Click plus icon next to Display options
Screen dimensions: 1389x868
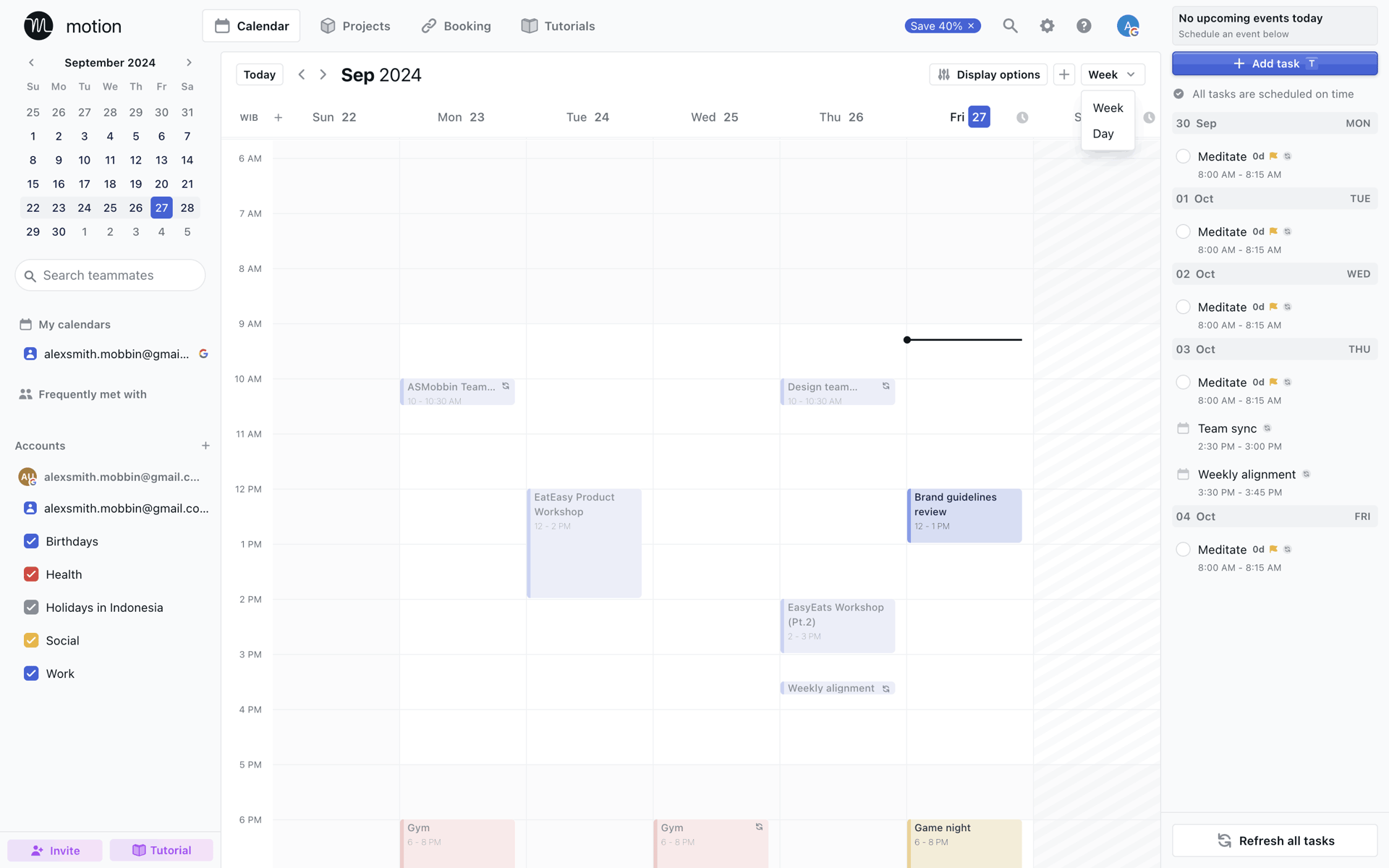click(x=1063, y=75)
